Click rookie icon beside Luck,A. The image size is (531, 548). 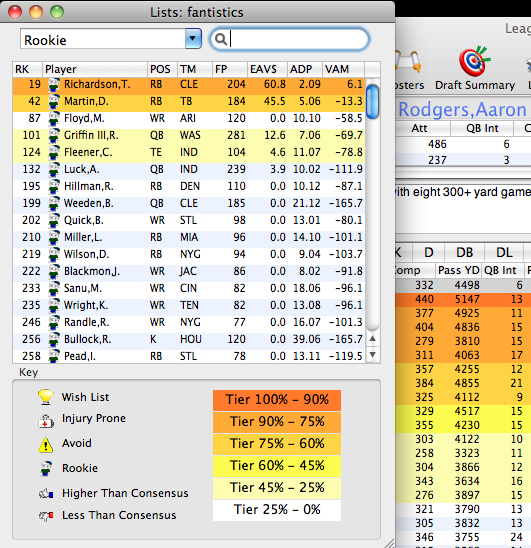pyautogui.click(x=53, y=170)
